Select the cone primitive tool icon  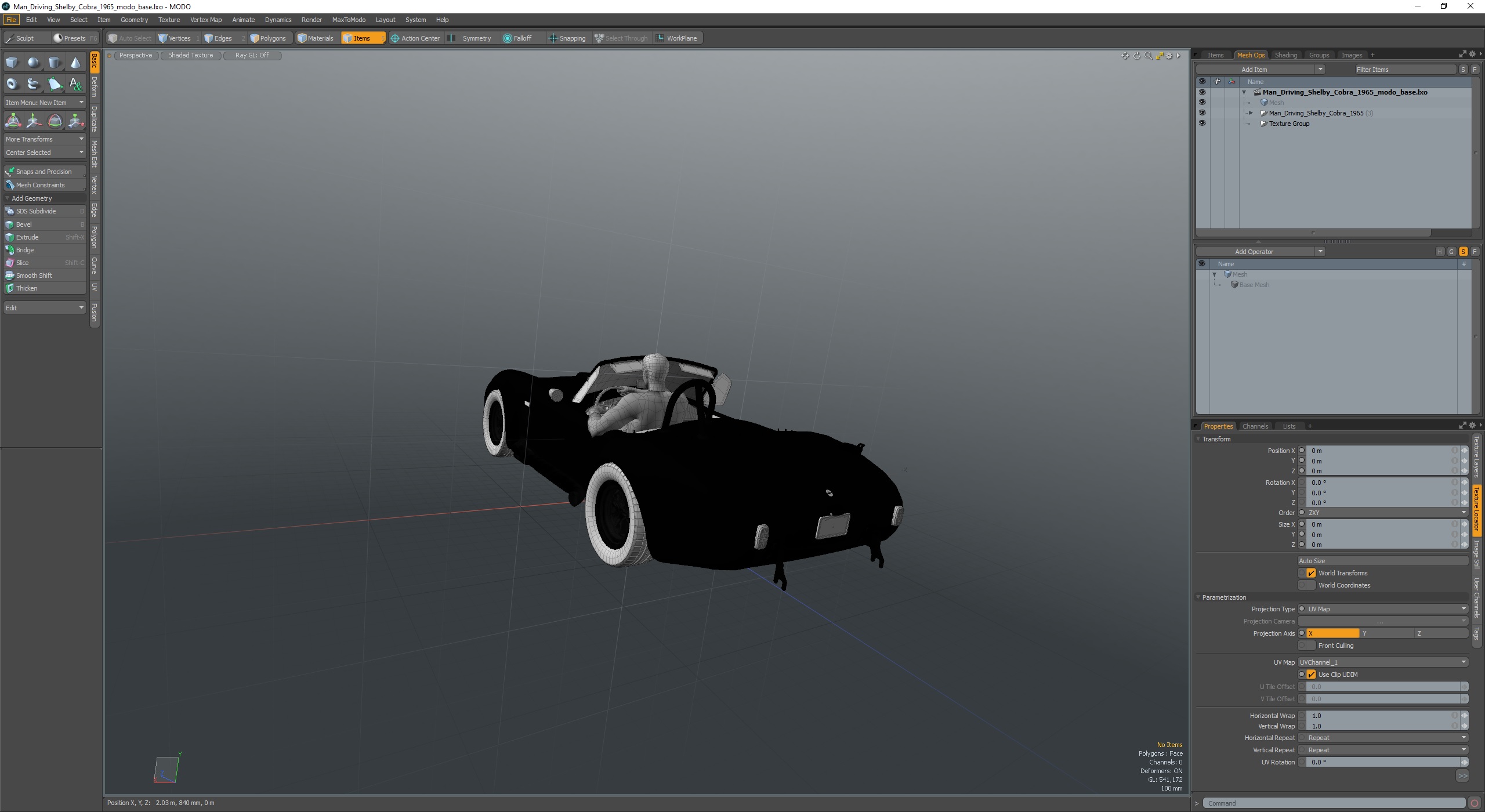[x=75, y=63]
